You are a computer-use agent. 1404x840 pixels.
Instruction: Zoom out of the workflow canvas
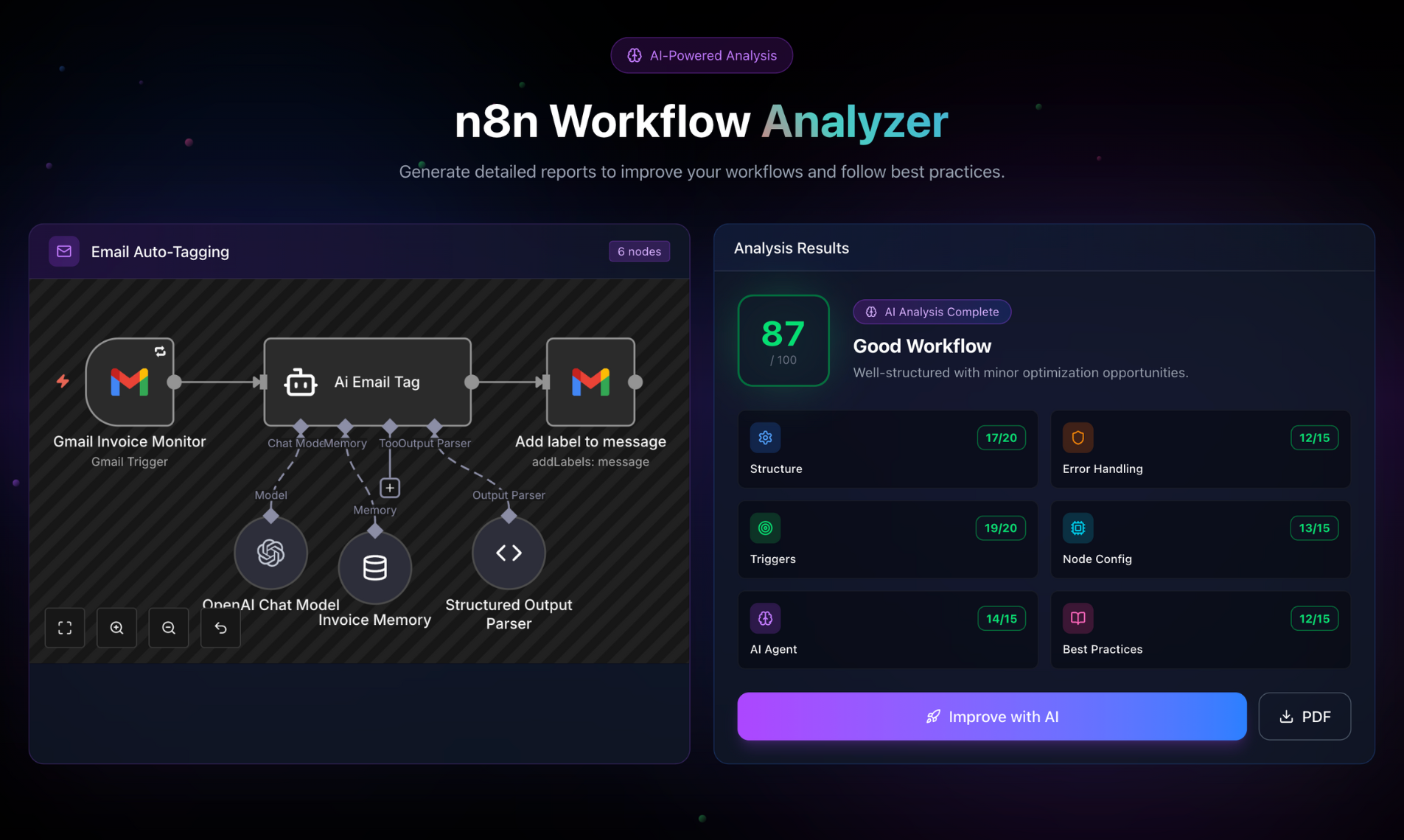click(168, 627)
